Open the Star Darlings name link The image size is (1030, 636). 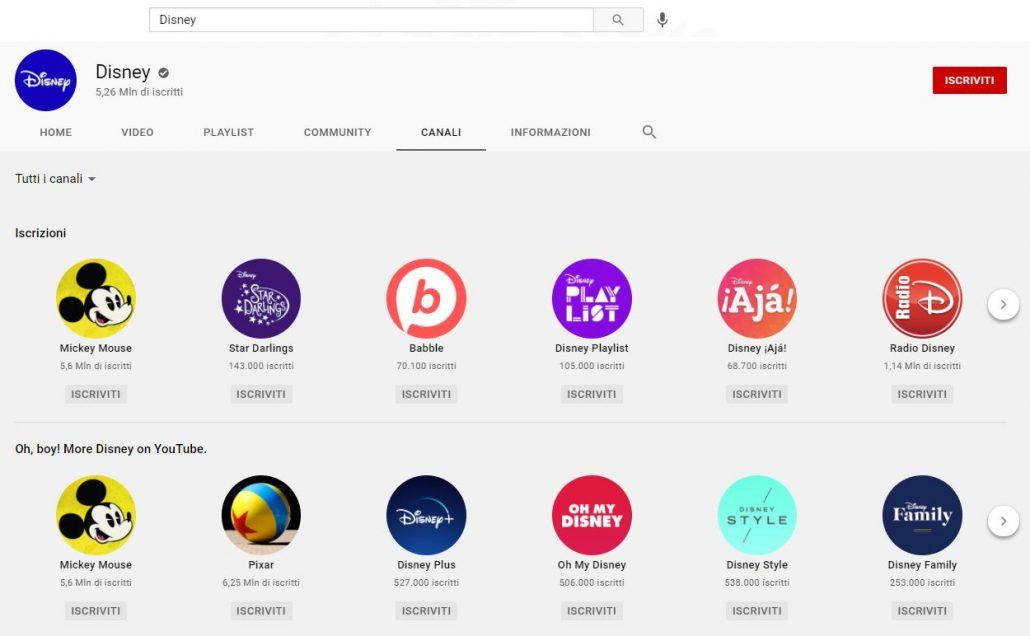[x=261, y=348]
